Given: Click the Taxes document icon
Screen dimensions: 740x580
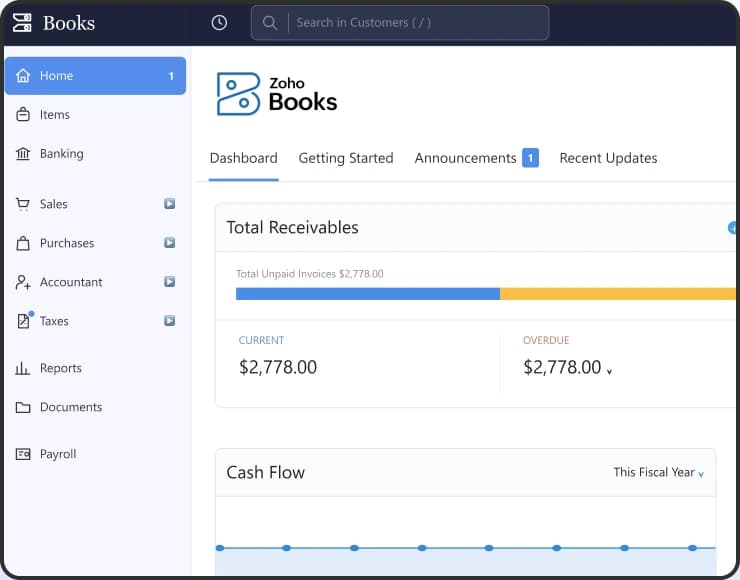Looking at the screenshot, I should pos(24,320).
